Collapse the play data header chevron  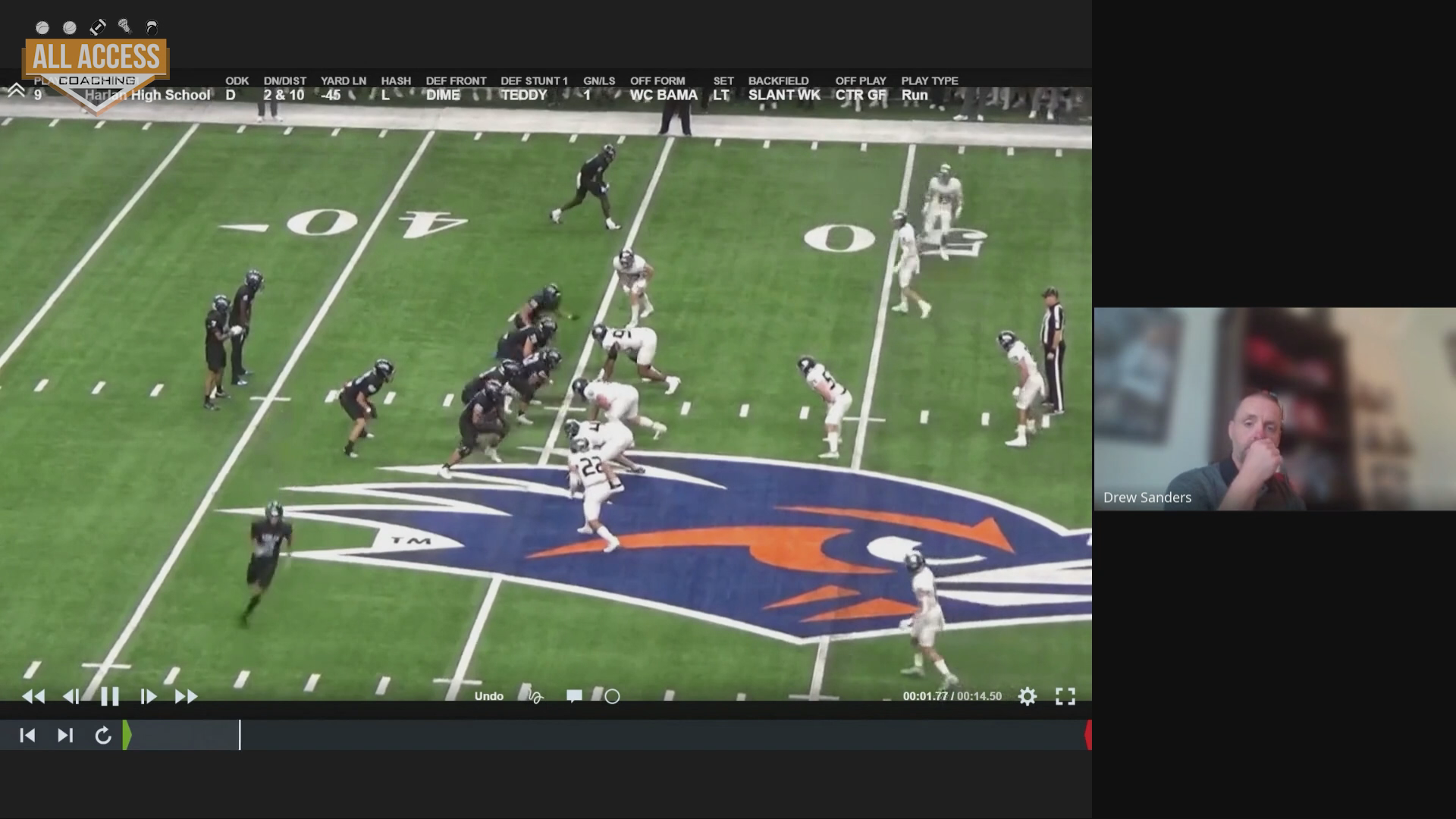16,91
